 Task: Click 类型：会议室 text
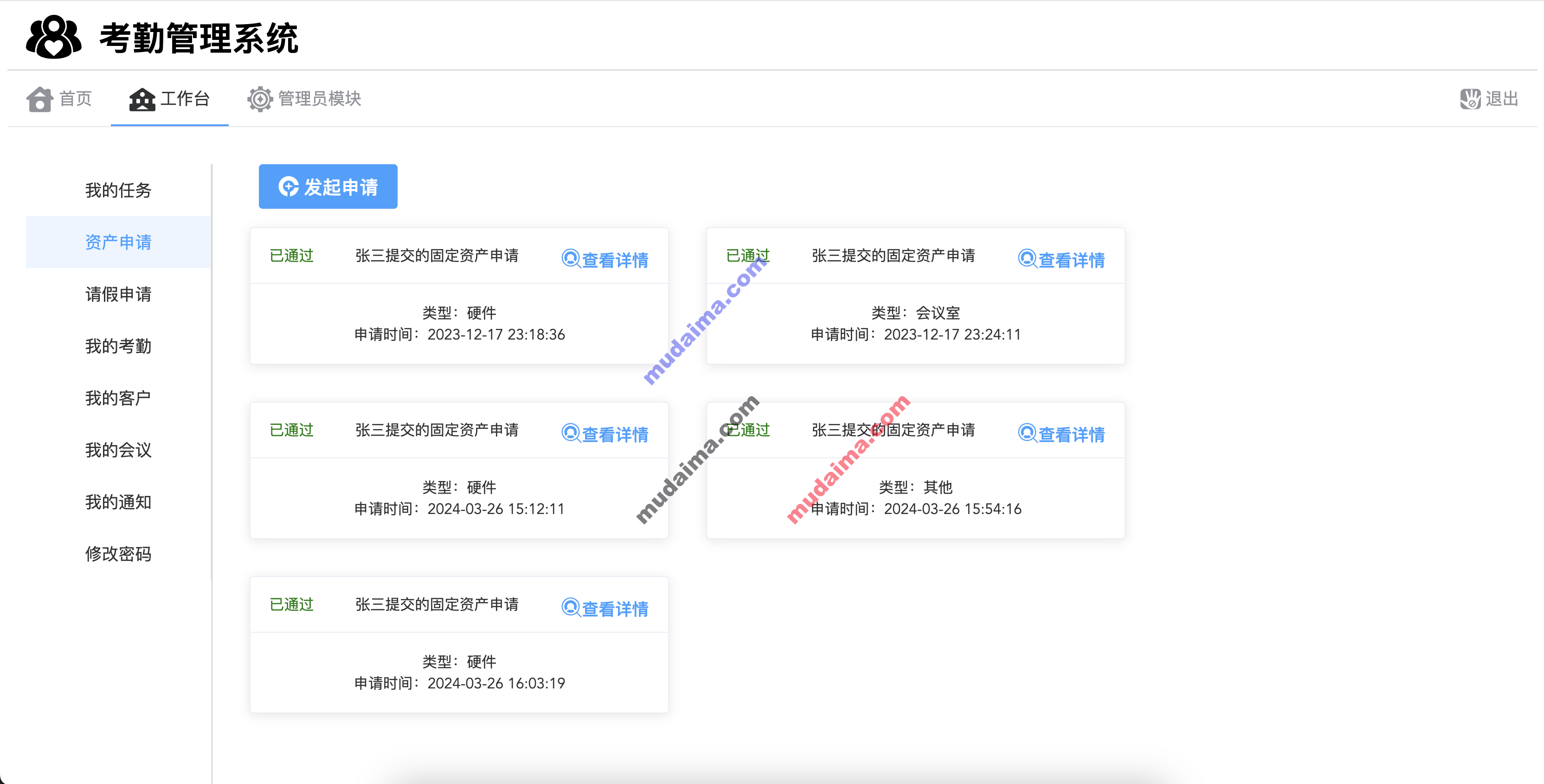point(916,313)
